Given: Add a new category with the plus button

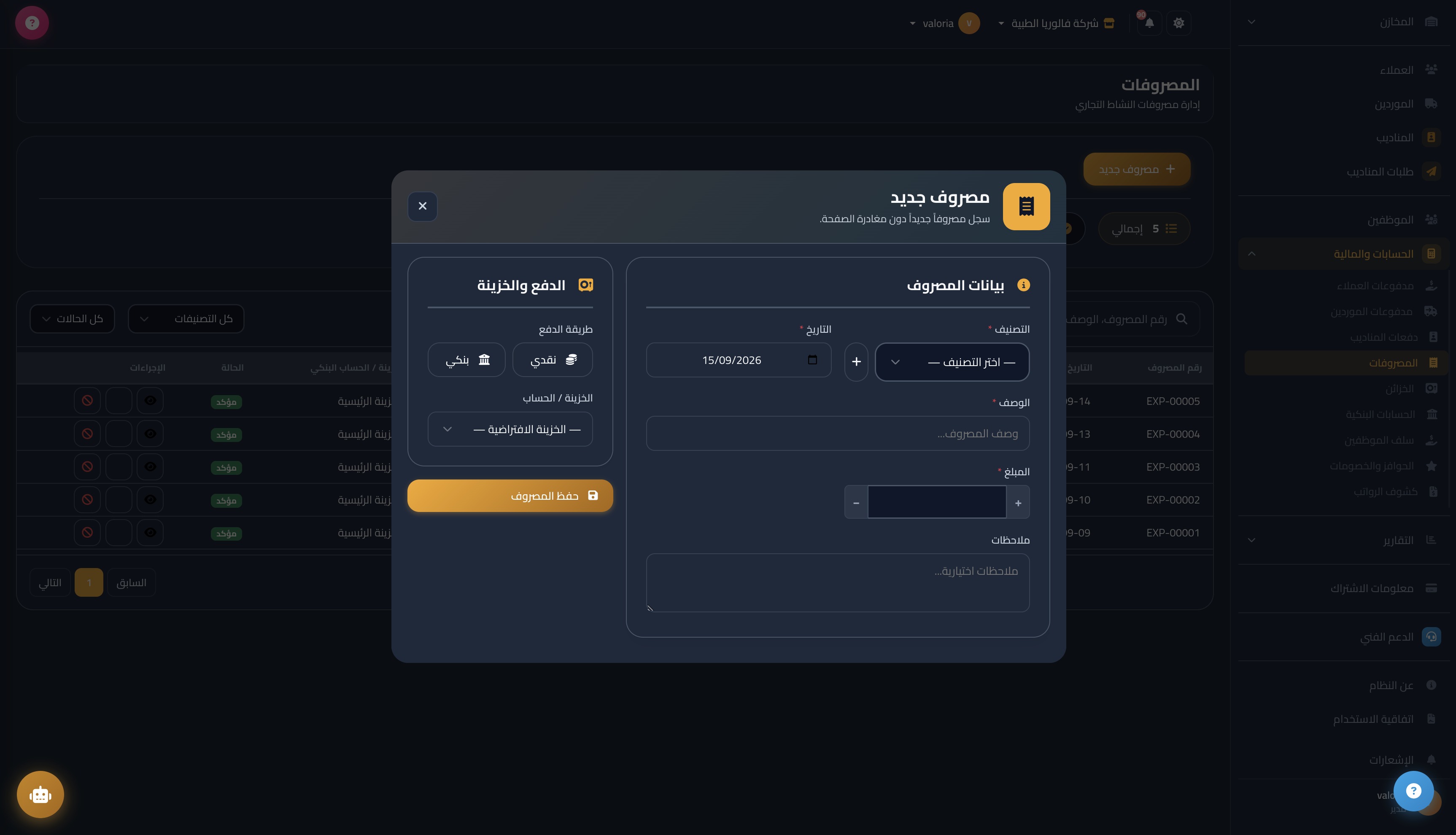Looking at the screenshot, I should point(856,362).
